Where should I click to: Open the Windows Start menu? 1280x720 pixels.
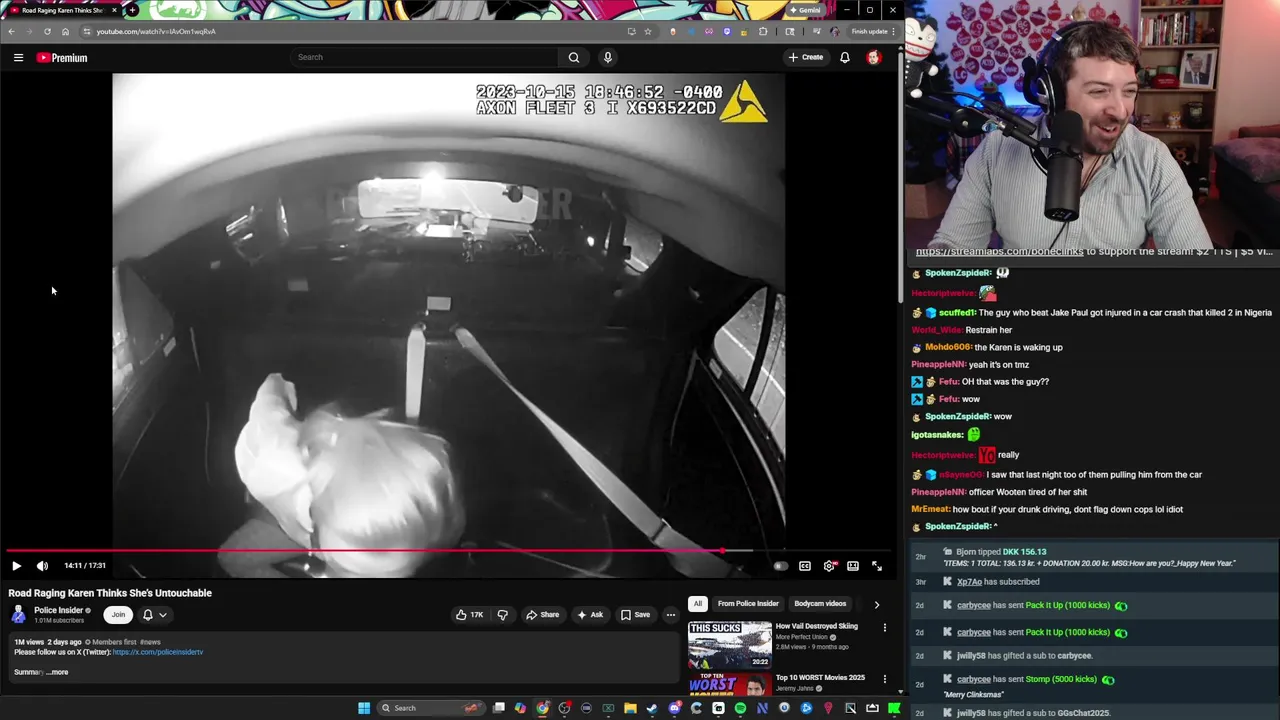click(364, 708)
